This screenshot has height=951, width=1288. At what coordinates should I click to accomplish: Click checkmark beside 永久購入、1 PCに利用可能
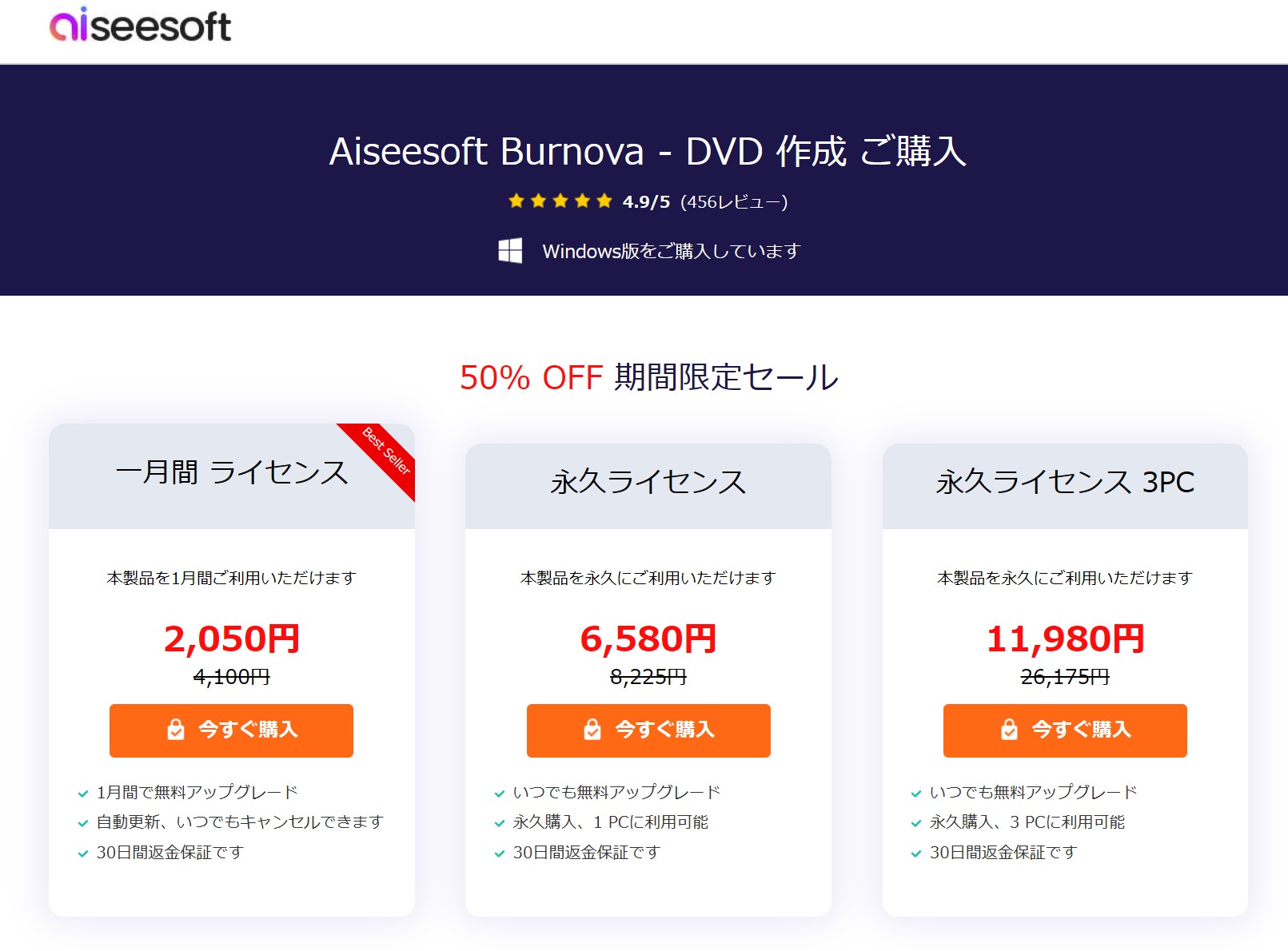[x=500, y=823]
